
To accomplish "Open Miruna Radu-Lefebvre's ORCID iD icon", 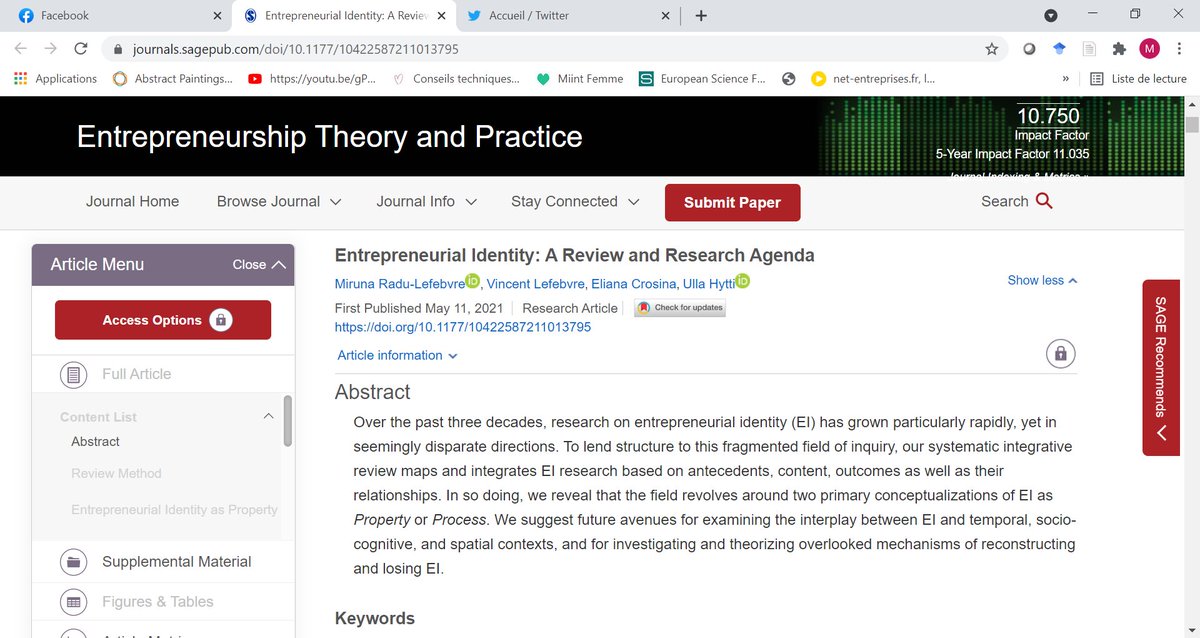I will [472, 282].
